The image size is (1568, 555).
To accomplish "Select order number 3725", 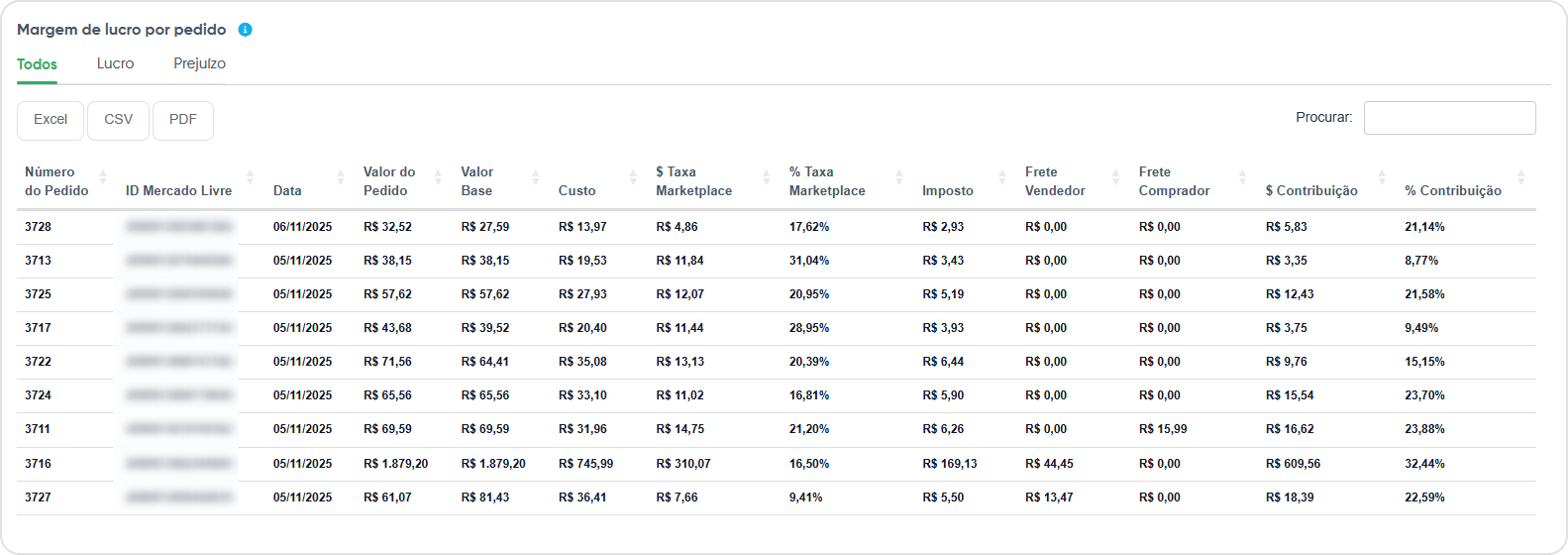I will coord(38,294).
